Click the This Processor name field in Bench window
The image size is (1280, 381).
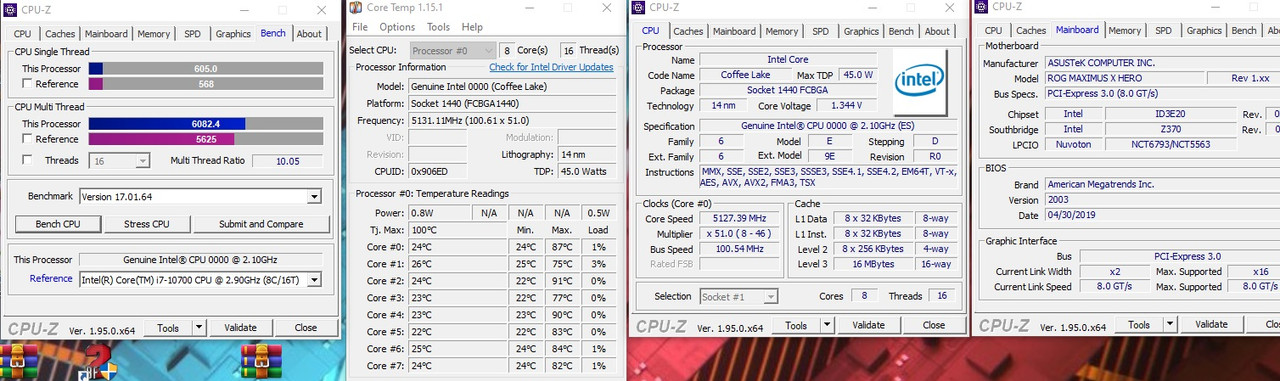point(201,259)
